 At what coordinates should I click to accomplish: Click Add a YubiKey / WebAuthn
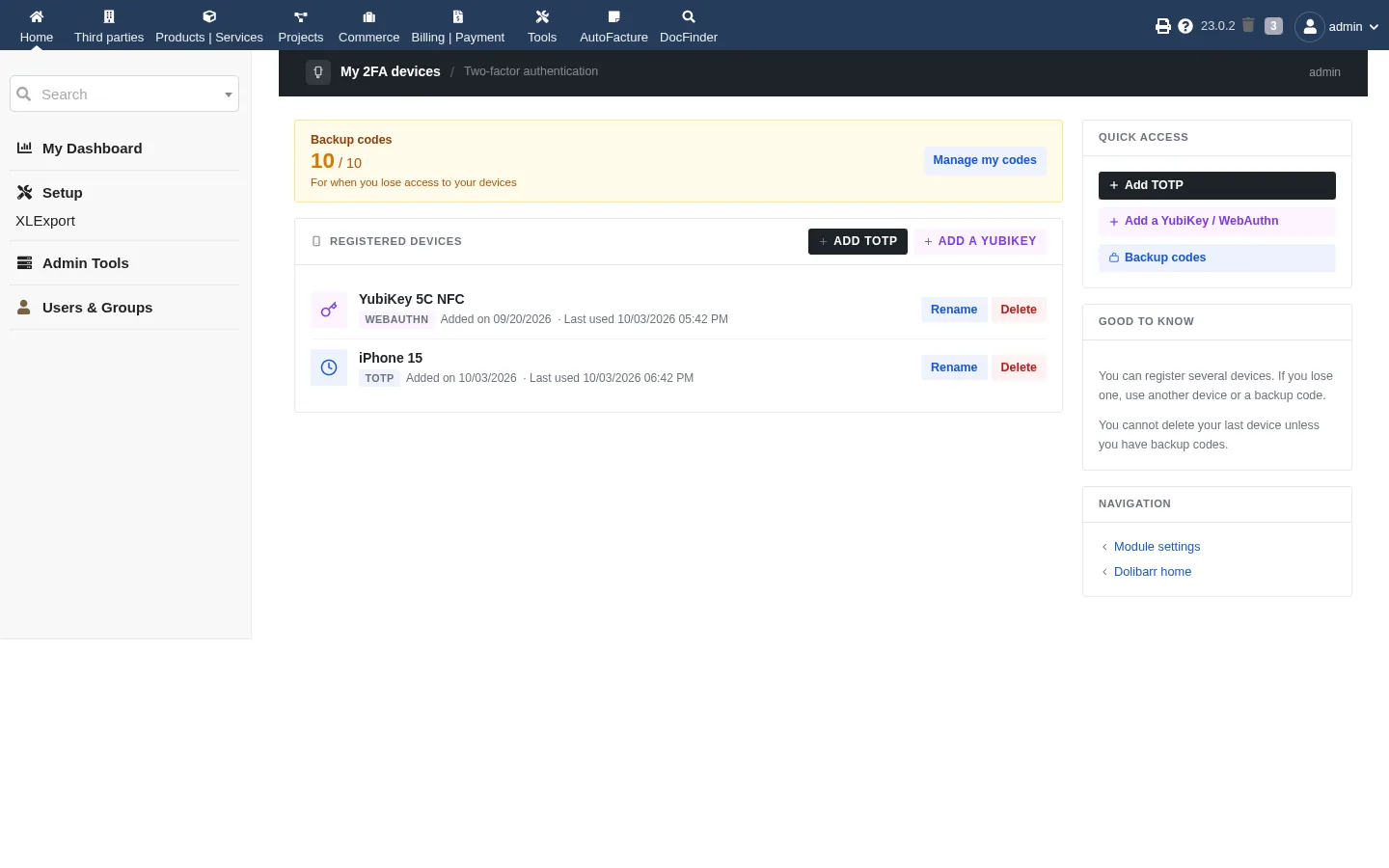1217,221
